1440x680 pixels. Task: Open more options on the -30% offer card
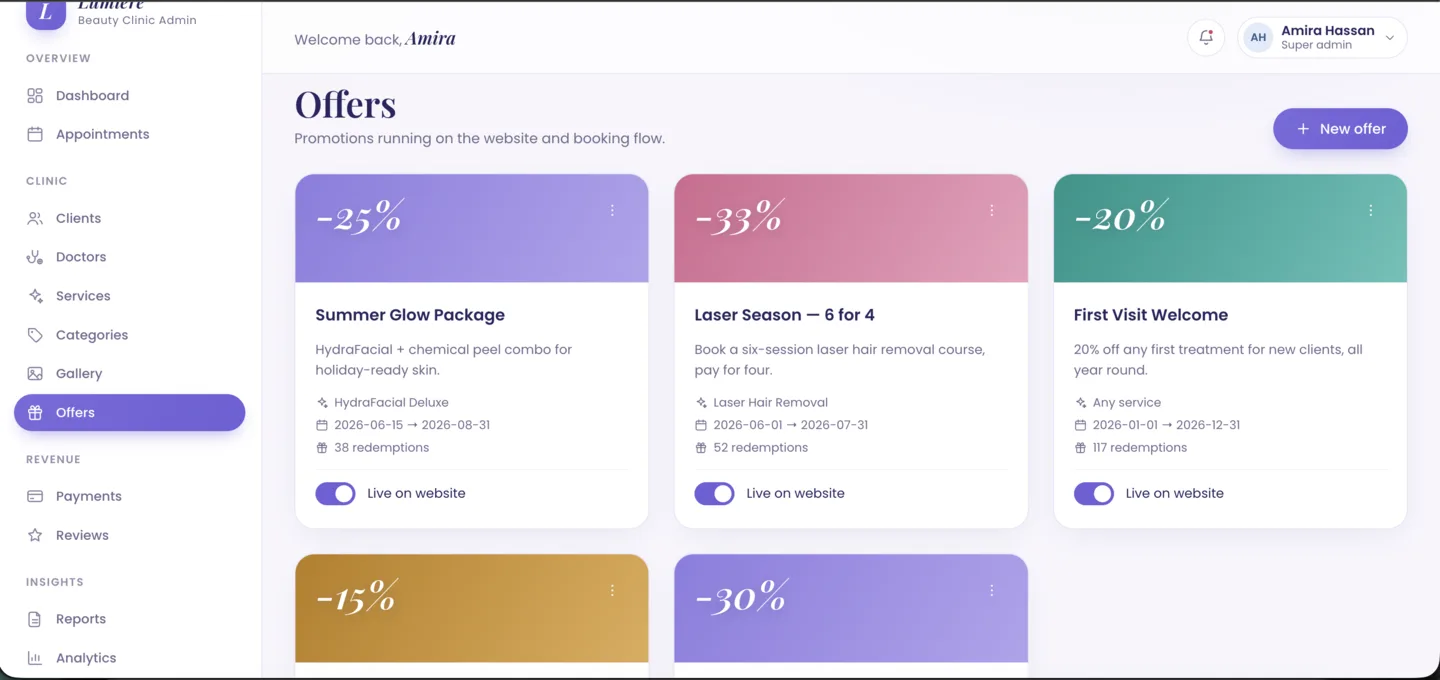[x=991, y=591]
